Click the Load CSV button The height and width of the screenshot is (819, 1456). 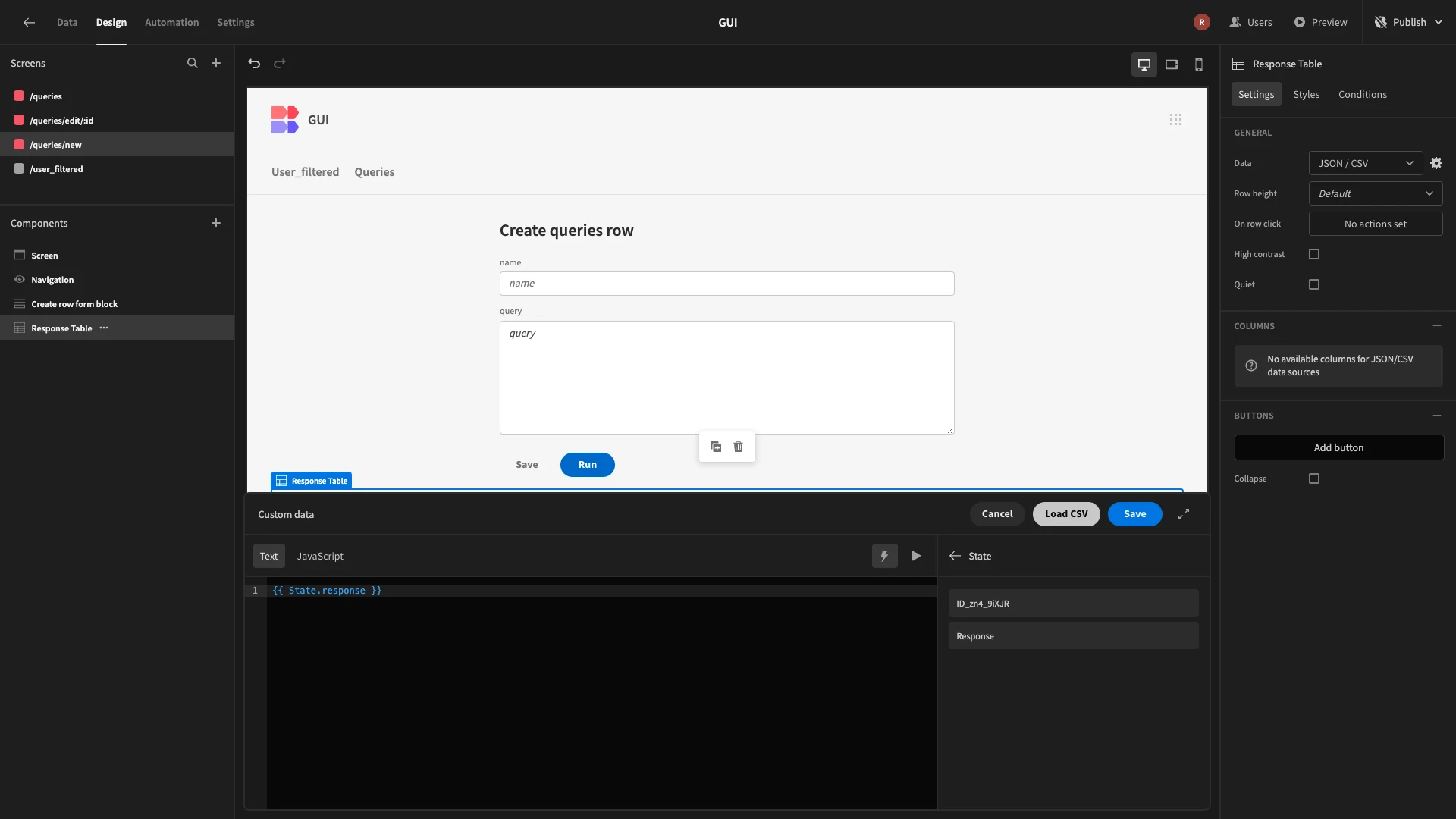[1066, 514]
